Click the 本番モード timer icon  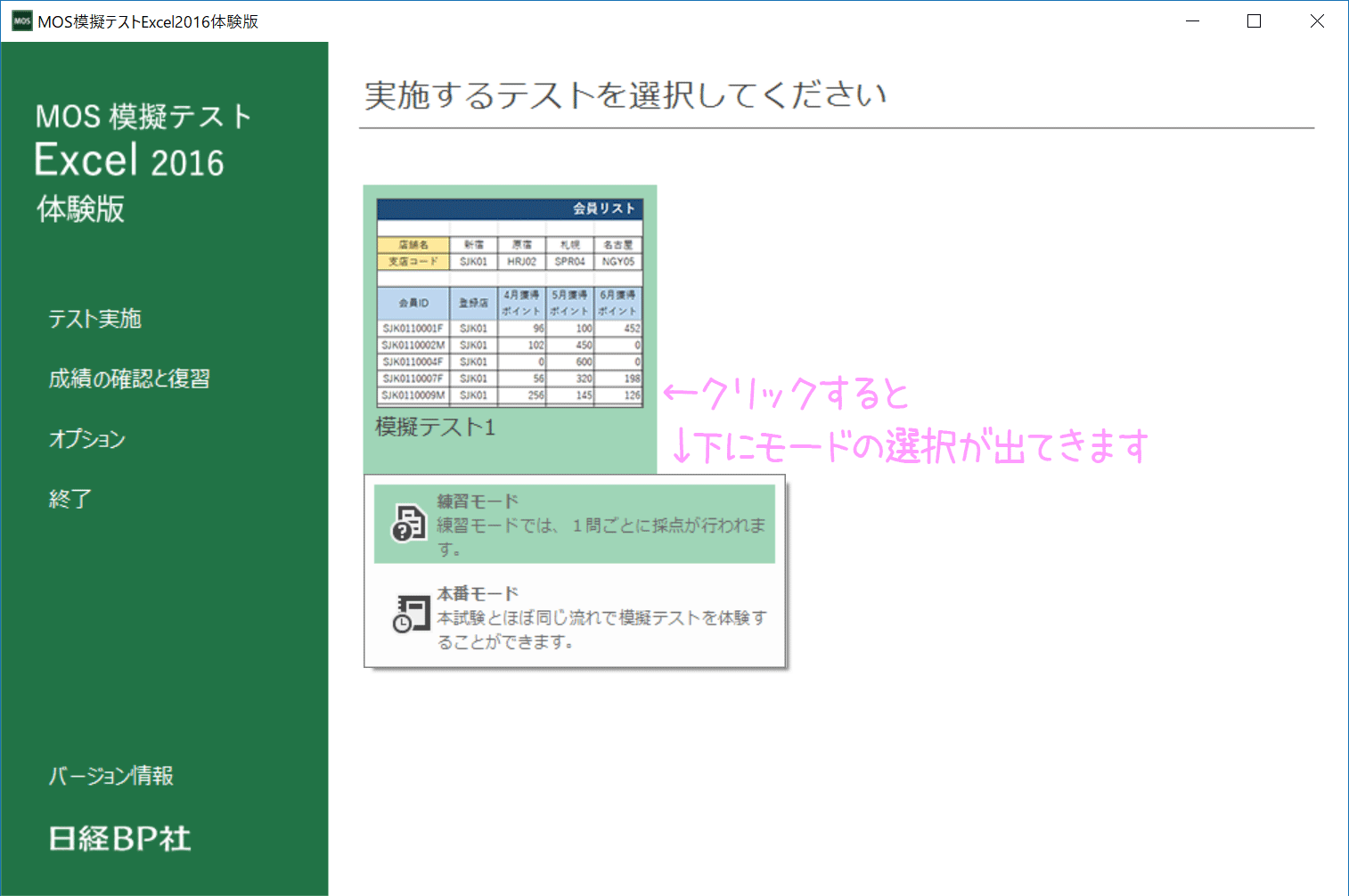(x=410, y=615)
